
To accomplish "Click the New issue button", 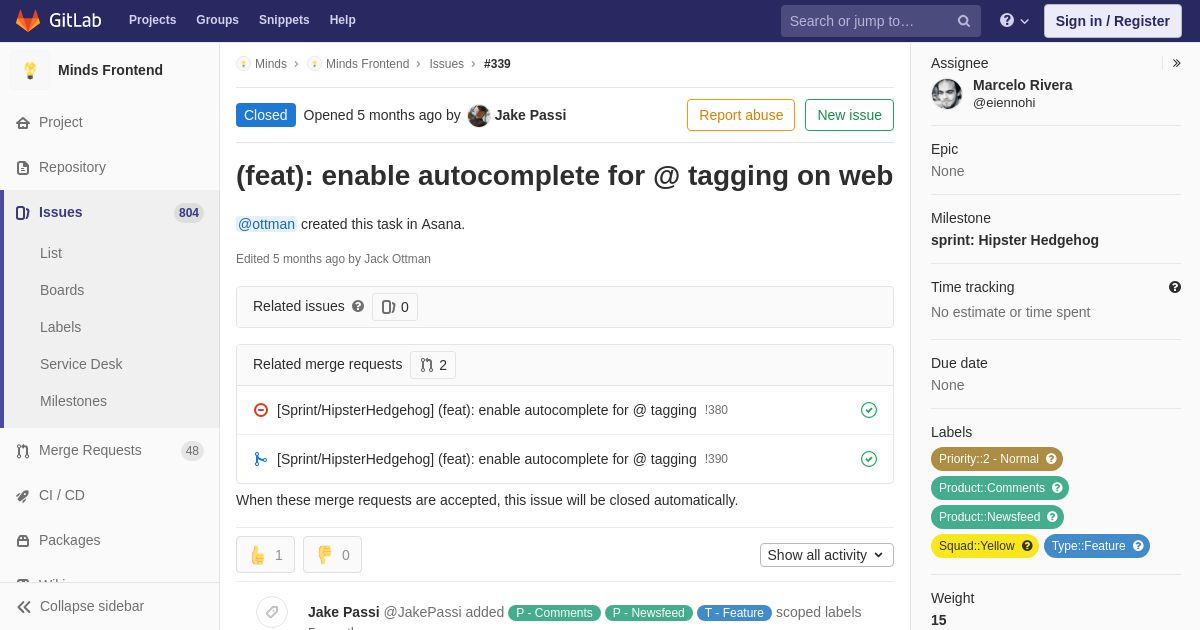I will [849, 115].
